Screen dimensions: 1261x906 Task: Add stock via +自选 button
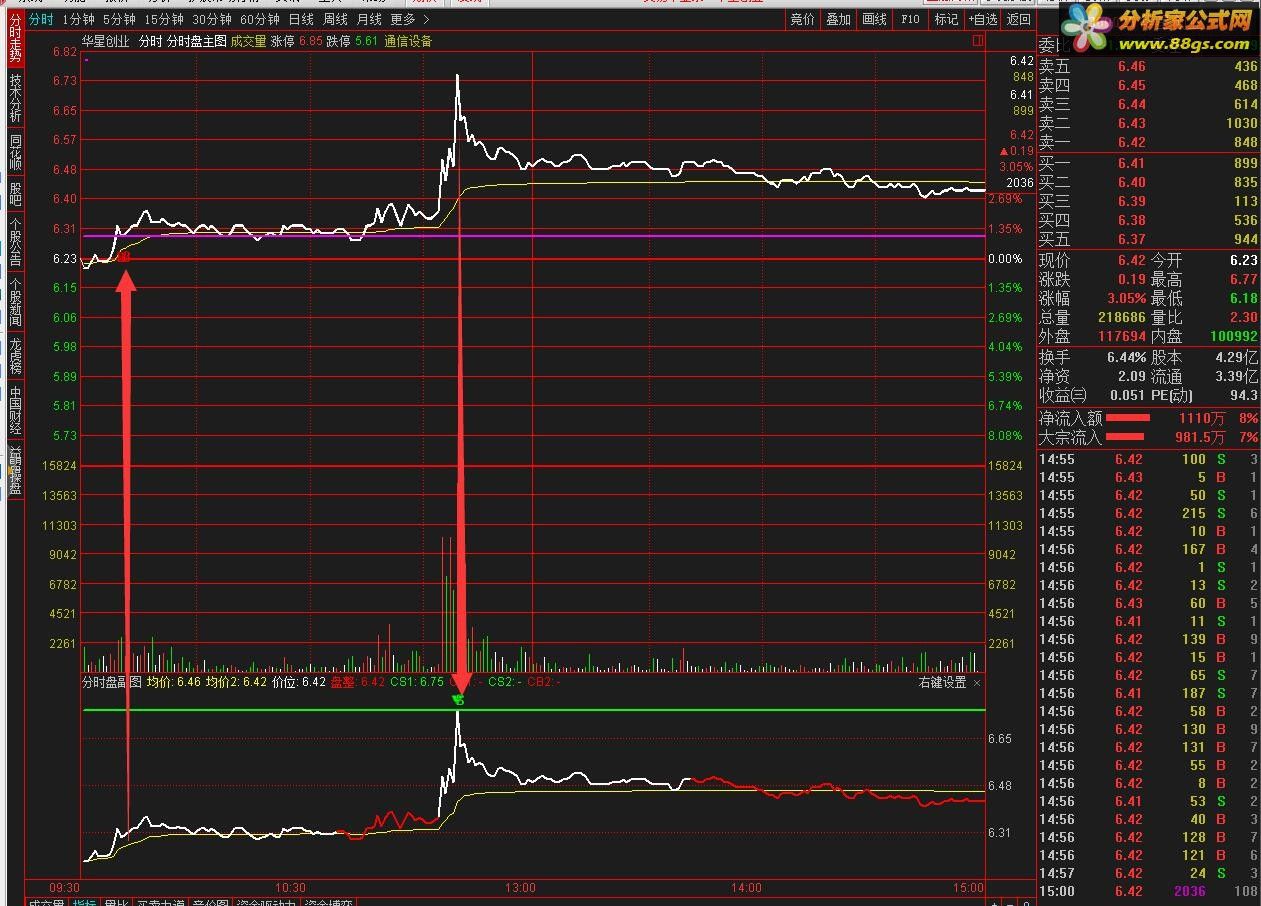click(x=983, y=19)
